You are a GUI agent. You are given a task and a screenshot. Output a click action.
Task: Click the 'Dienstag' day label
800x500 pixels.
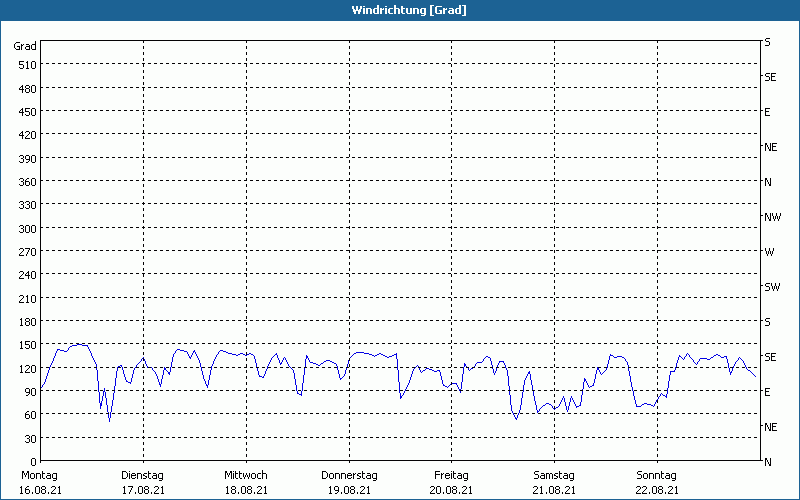[x=142, y=476]
